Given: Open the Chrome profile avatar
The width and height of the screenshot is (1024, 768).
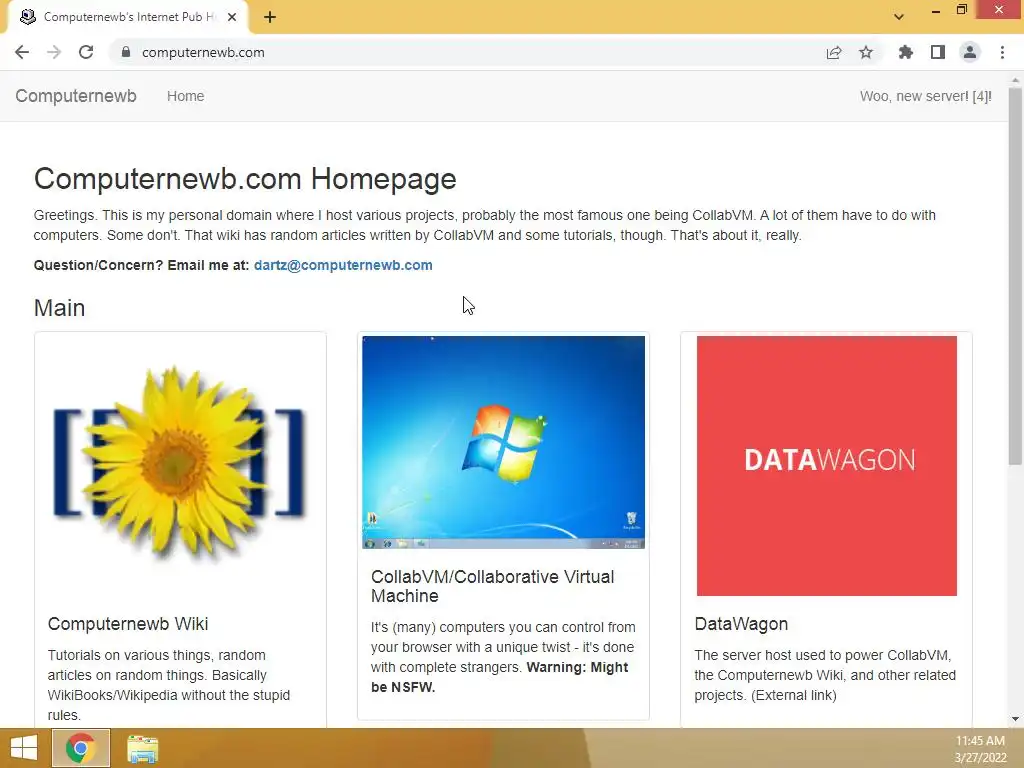Looking at the screenshot, I should (970, 52).
